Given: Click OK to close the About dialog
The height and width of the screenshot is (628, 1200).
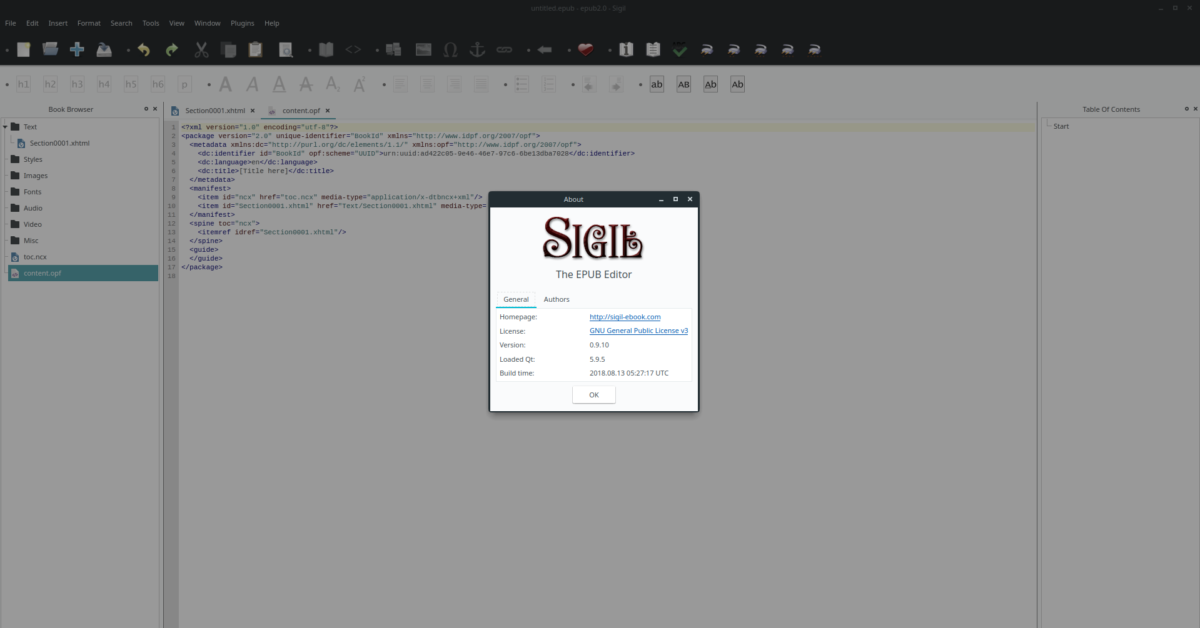Looking at the screenshot, I should click(593, 394).
